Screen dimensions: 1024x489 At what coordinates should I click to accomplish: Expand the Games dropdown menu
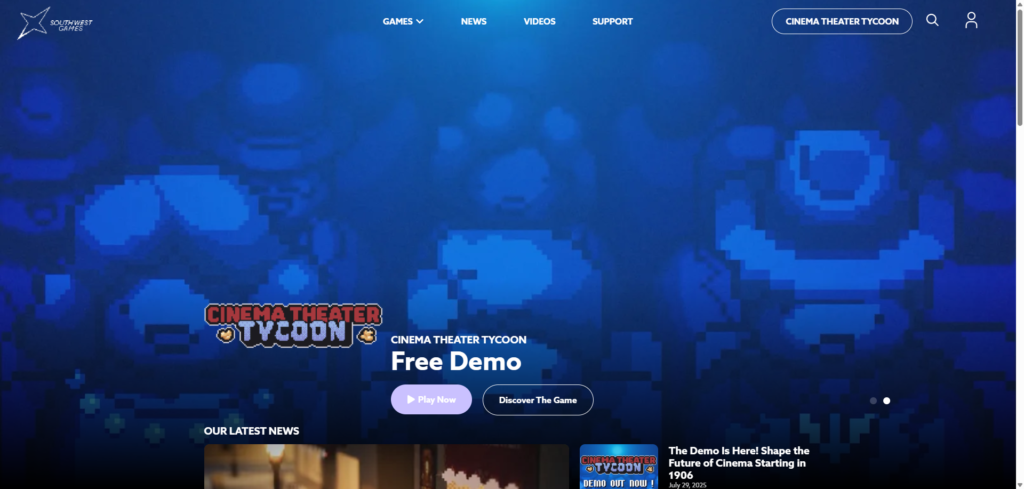tap(403, 21)
